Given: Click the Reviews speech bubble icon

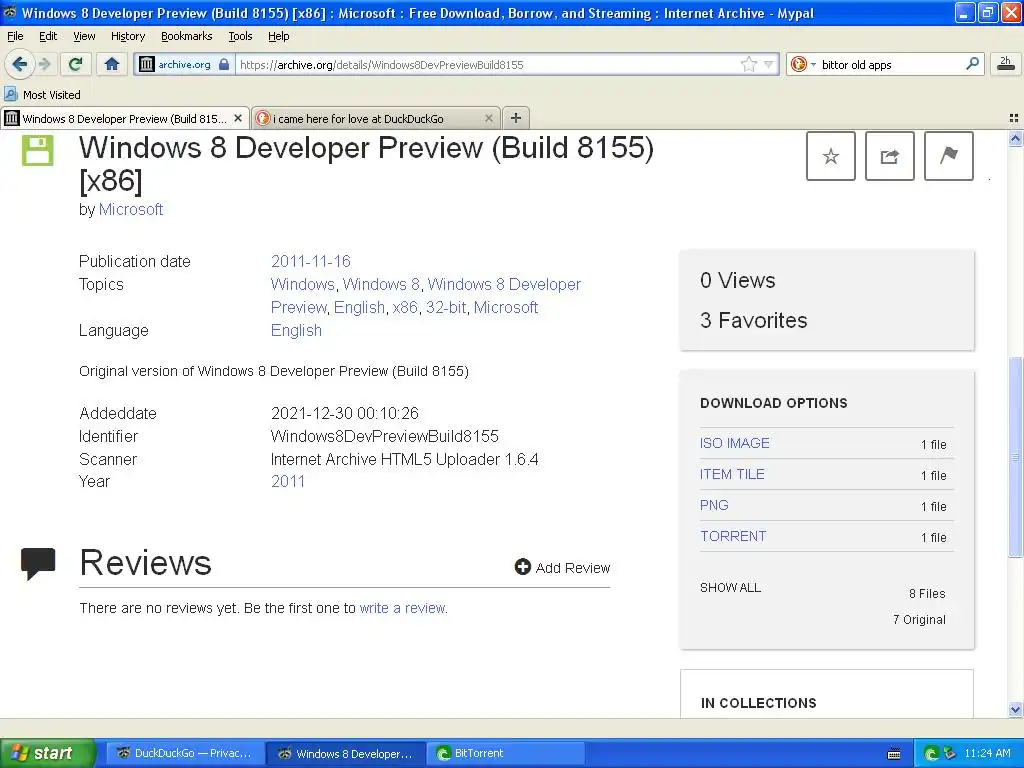Looking at the screenshot, I should [x=38, y=564].
